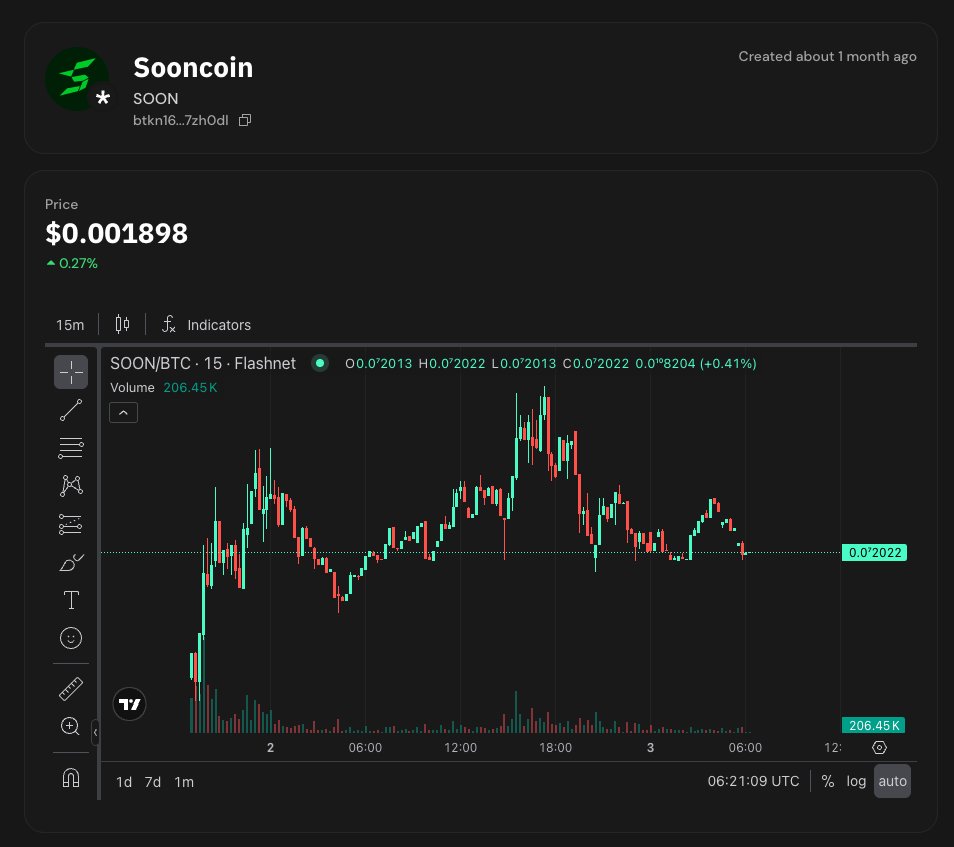The image size is (954, 847).
Task: Open the emoji icons tool
Action: click(x=71, y=638)
